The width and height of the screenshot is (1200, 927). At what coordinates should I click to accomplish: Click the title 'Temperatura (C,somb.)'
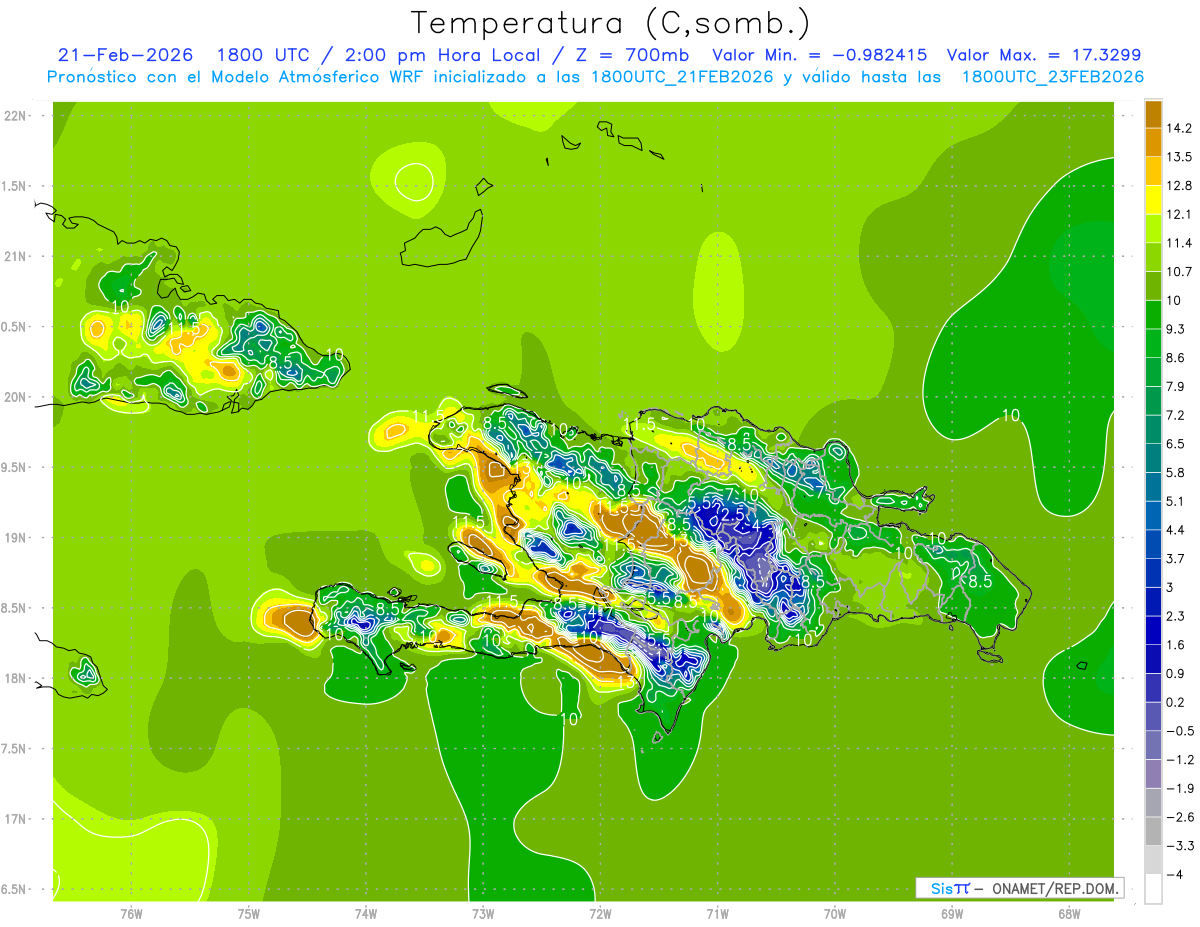click(x=610, y=22)
